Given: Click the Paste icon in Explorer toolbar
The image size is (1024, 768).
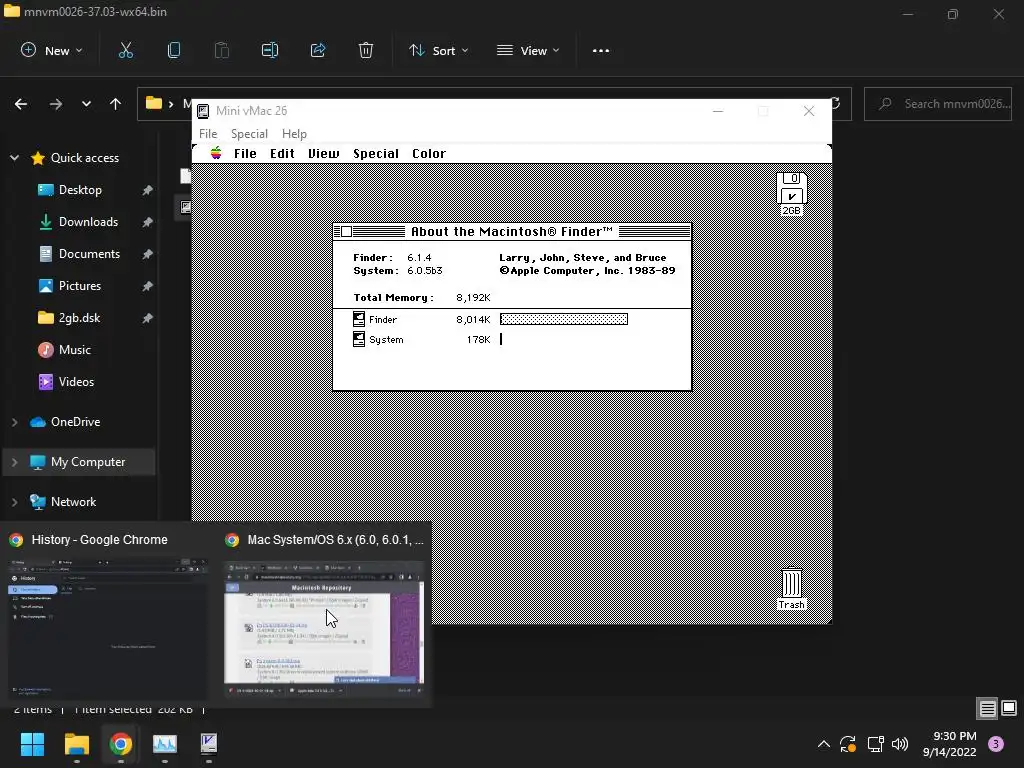Looking at the screenshot, I should tap(221, 50).
